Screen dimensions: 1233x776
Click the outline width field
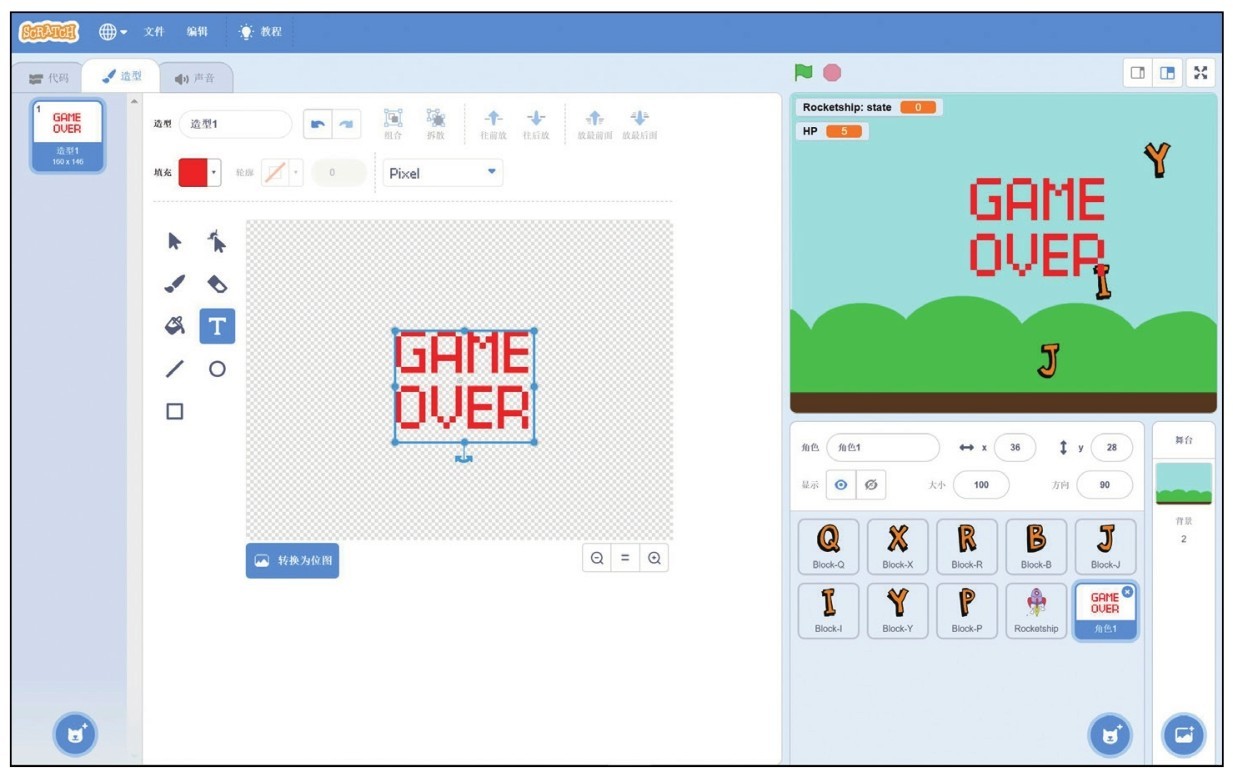tap(338, 173)
